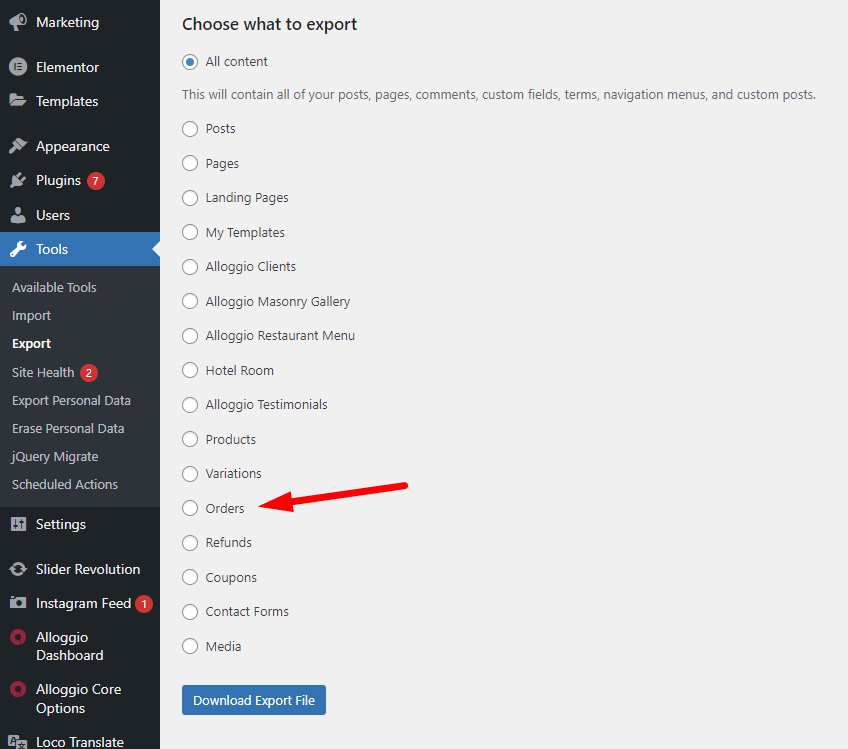Select the Hotel Room radio button
Screen dimensions: 848x749
coord(190,370)
